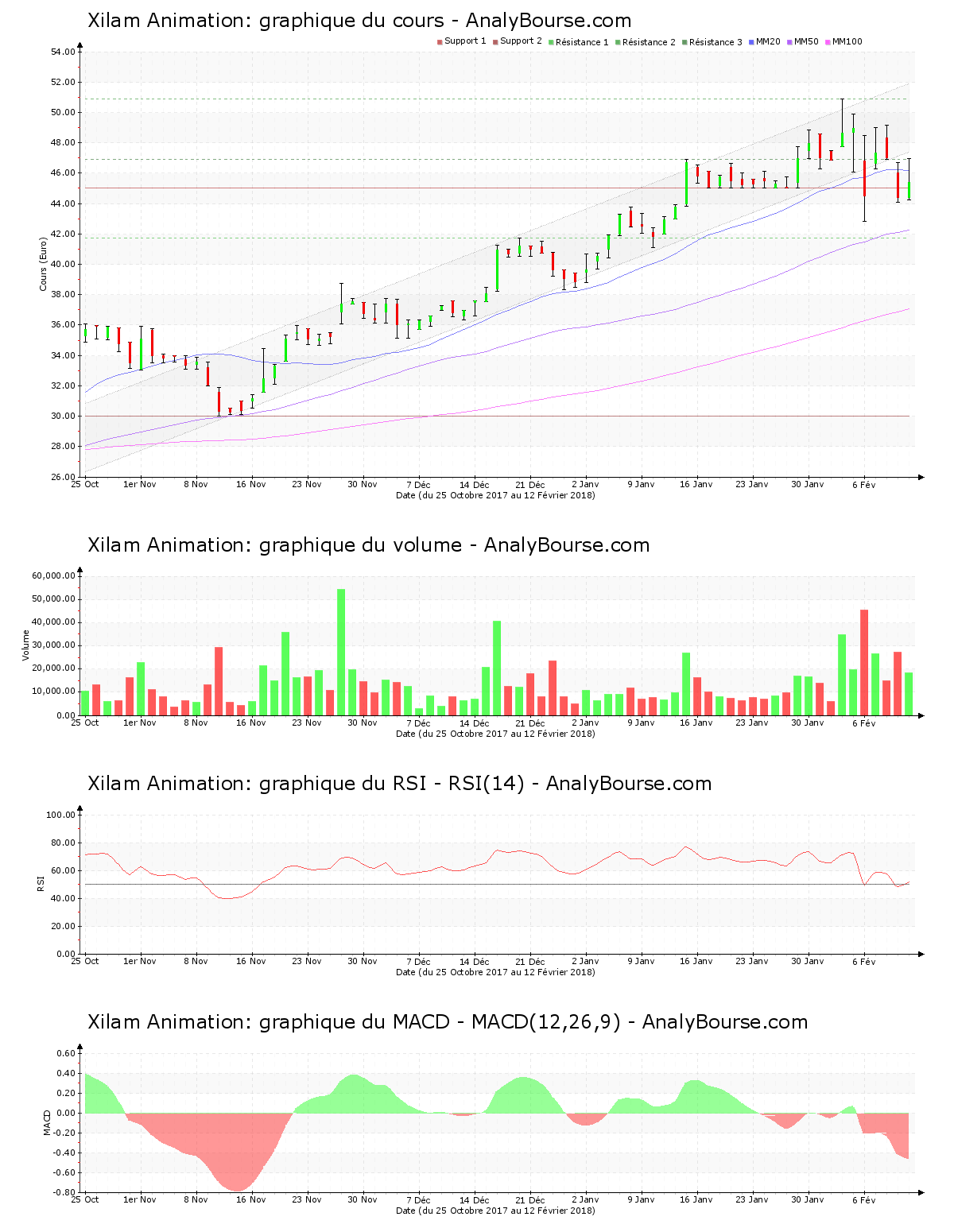Click the 30.00 value on price axis
This screenshot has height=1232, width=954.
click(64, 416)
